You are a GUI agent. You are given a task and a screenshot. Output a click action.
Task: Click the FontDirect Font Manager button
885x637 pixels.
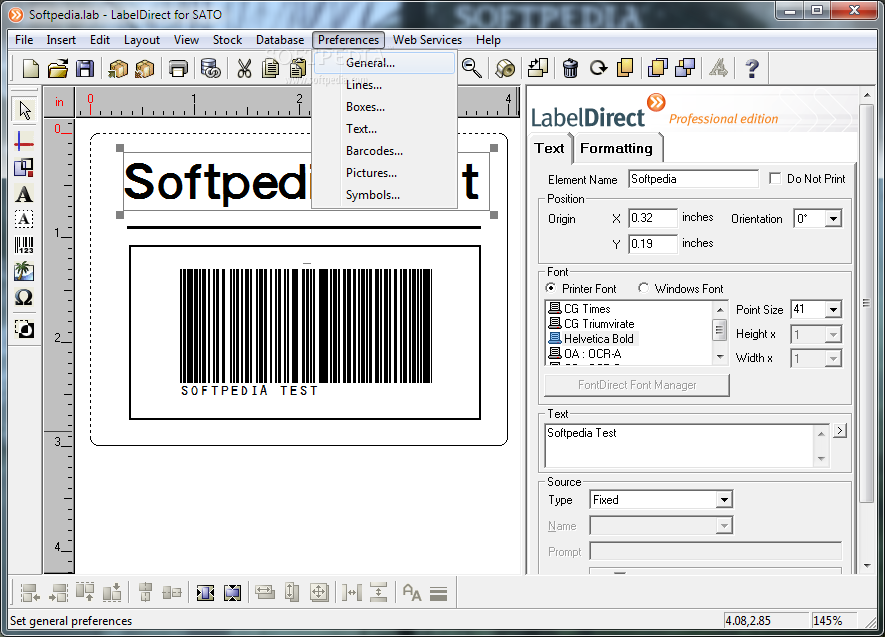637,385
